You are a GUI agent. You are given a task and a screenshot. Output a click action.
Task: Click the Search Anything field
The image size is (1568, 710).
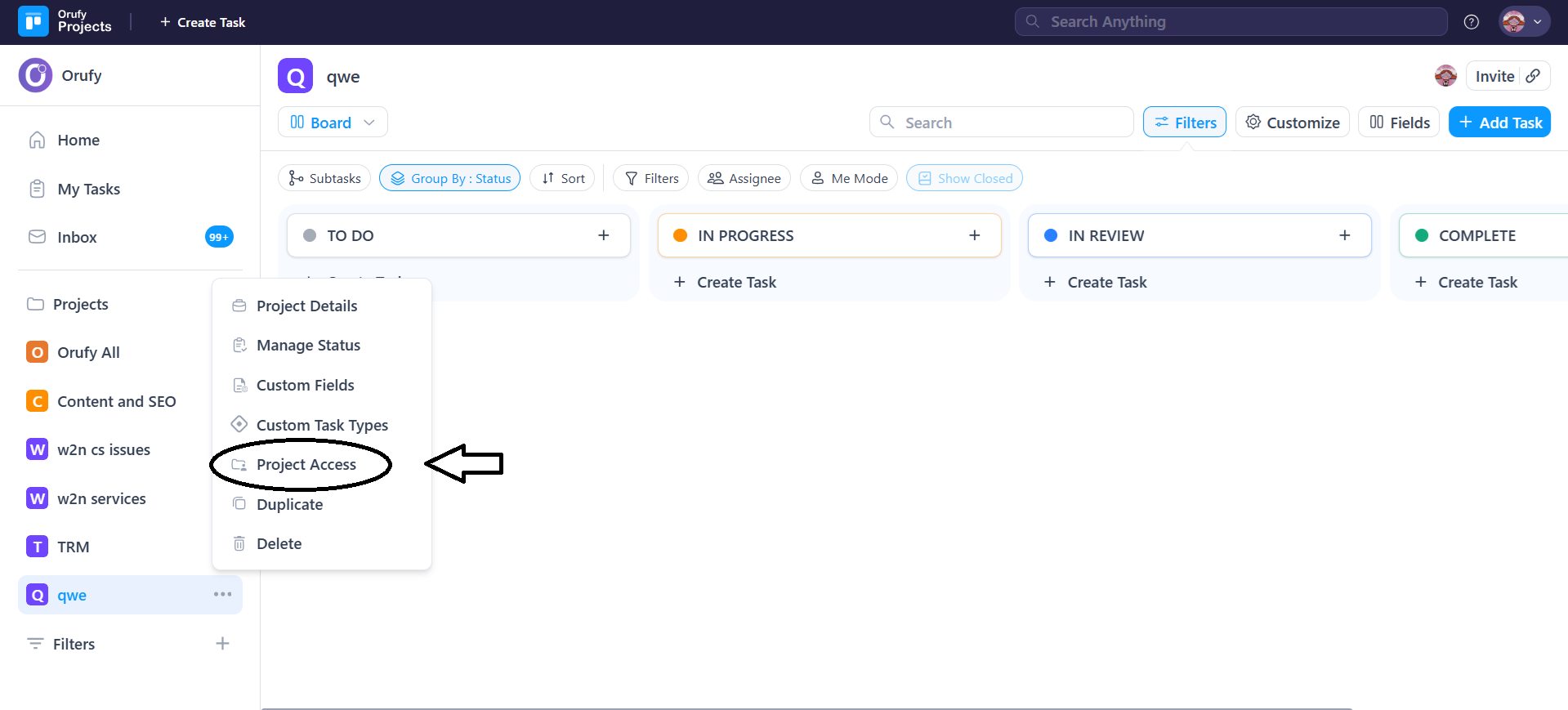1231,22
